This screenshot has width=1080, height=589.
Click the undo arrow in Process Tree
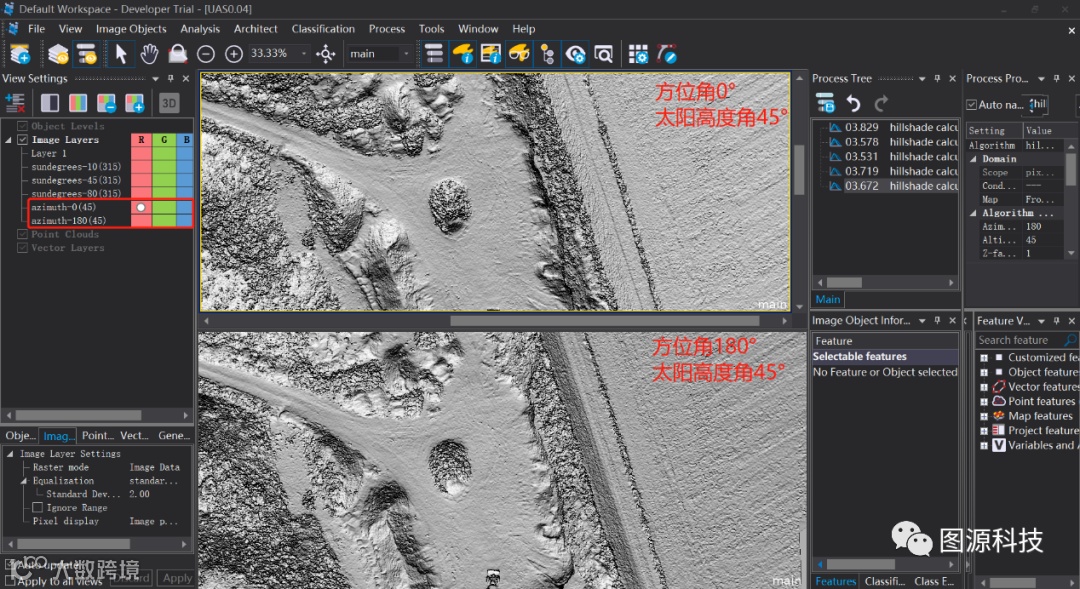(853, 103)
